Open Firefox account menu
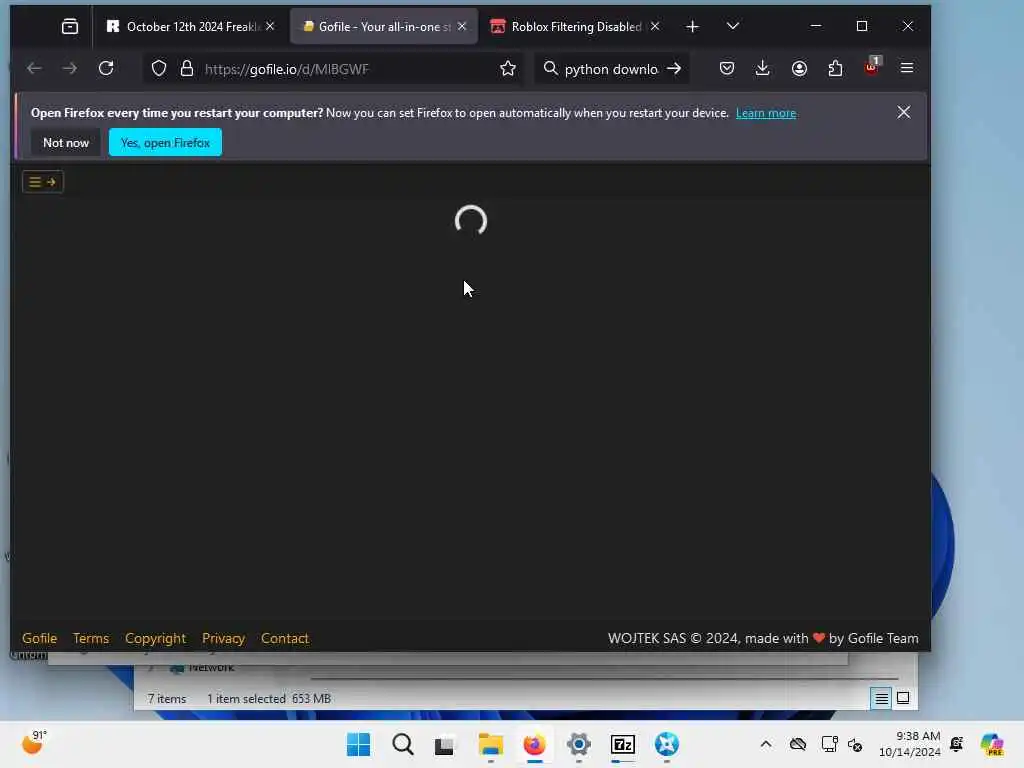The height and width of the screenshot is (768, 1024). coord(799,68)
